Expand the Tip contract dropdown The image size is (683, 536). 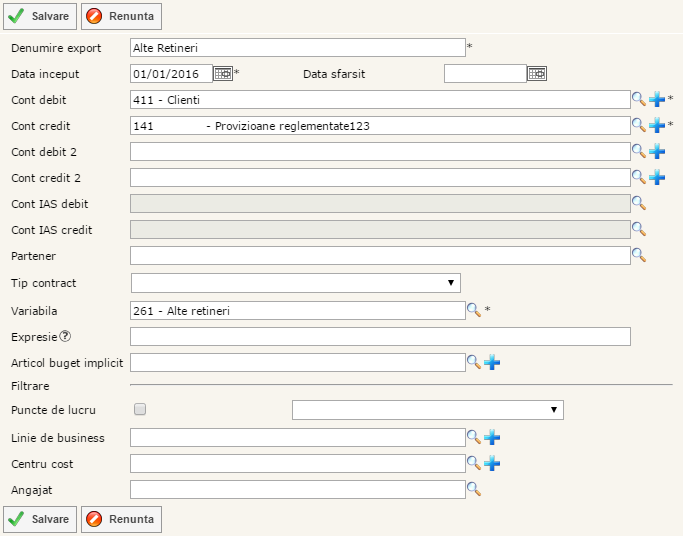[x=295, y=283]
